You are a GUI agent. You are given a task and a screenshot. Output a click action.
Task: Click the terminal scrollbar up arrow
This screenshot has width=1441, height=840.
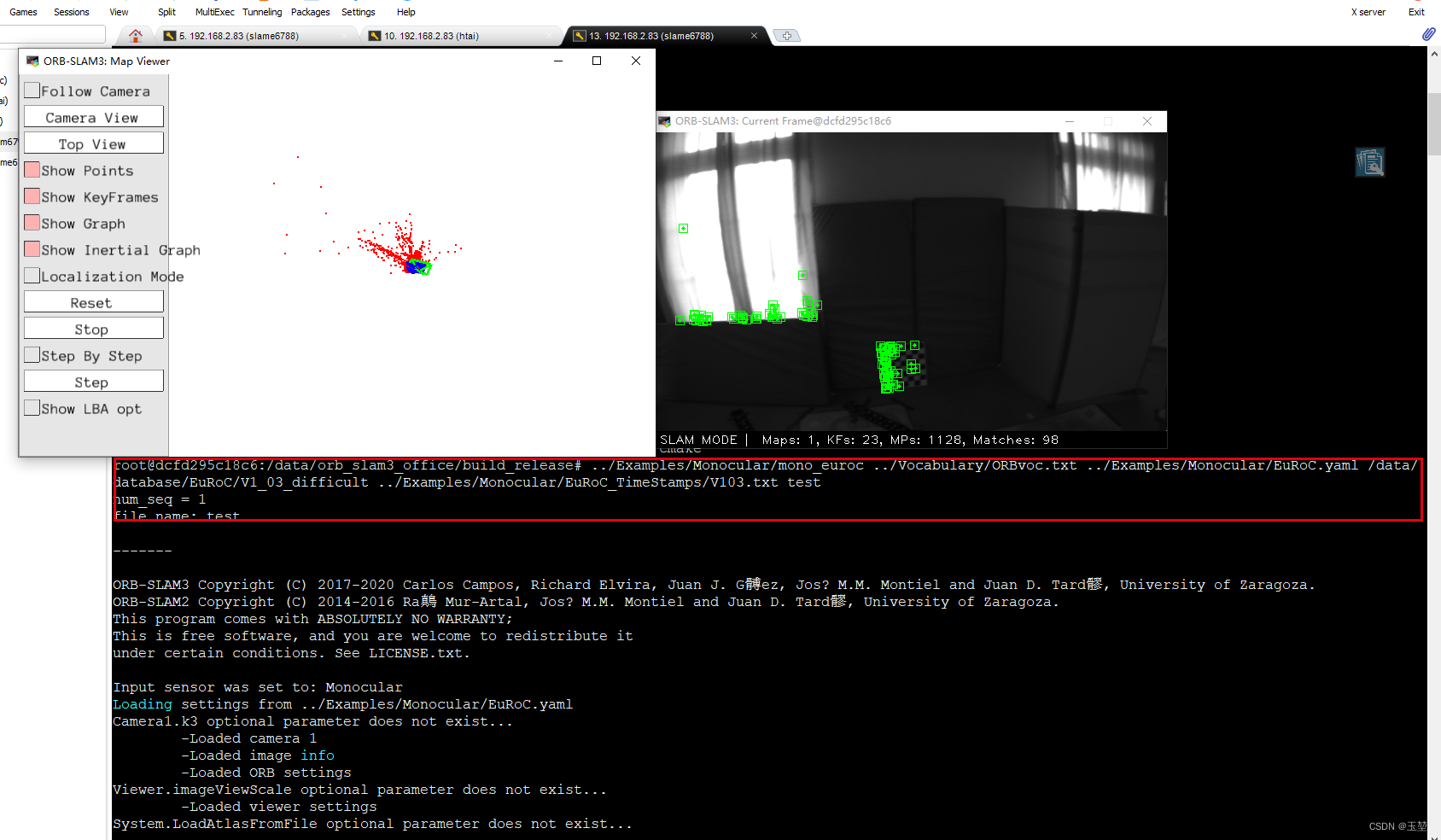(x=1434, y=53)
